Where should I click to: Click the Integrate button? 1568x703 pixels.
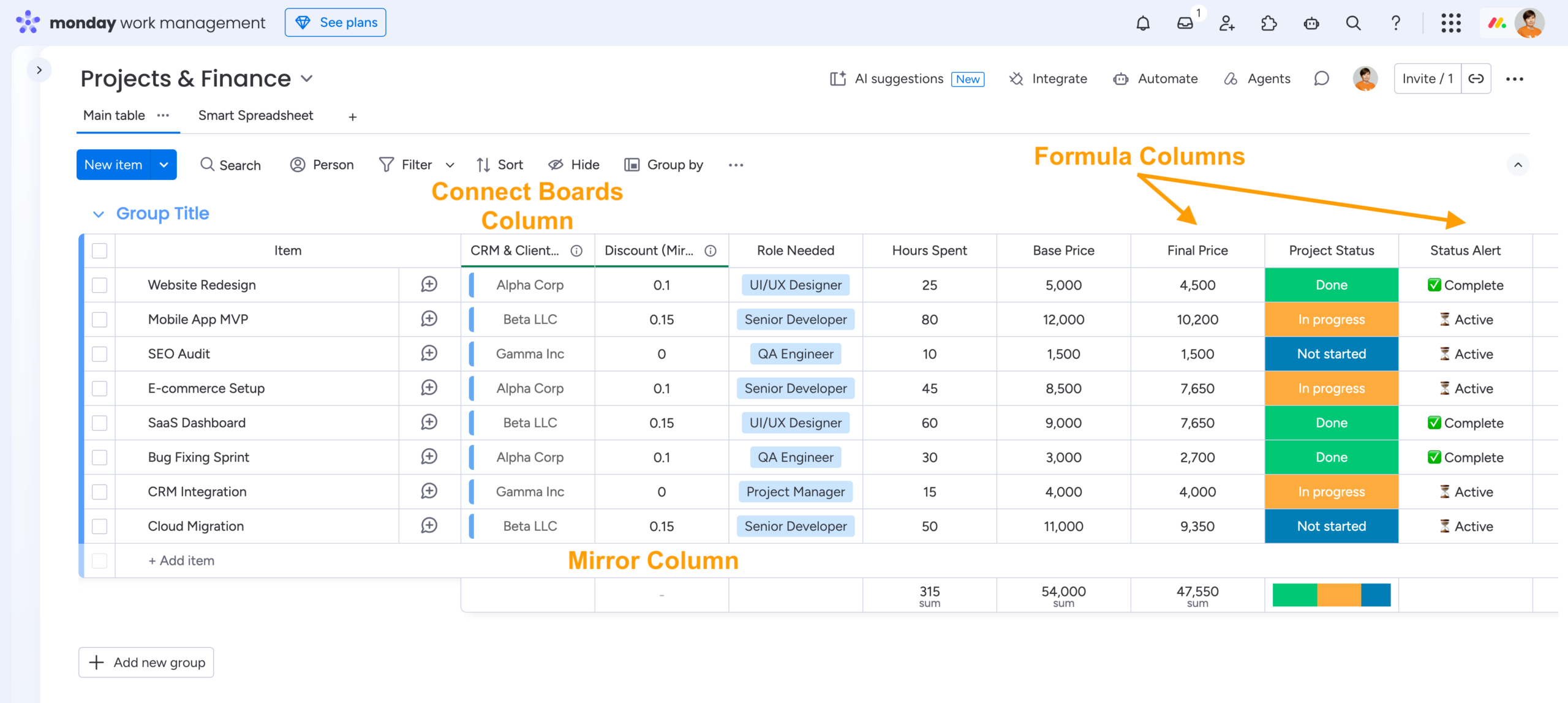1048,78
